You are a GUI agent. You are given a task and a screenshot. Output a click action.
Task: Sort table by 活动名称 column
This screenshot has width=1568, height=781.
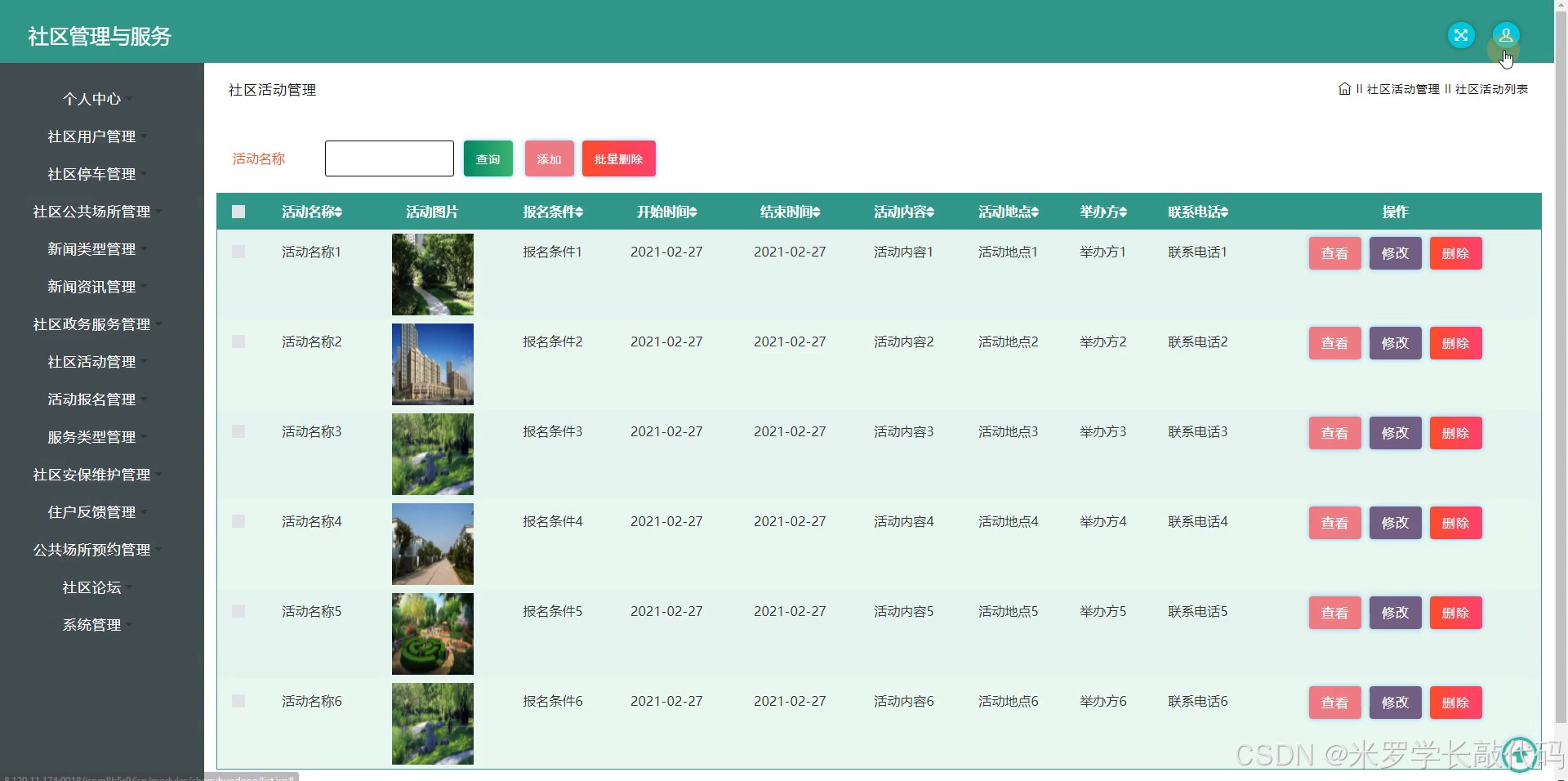(x=310, y=212)
